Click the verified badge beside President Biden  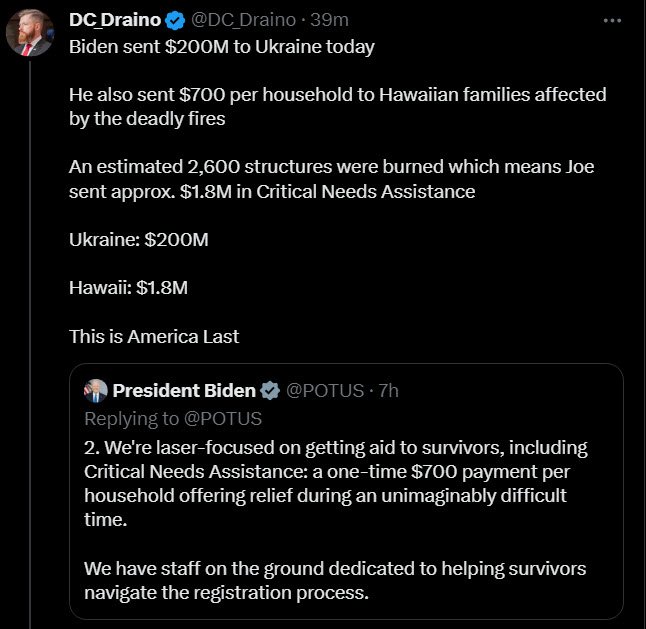[x=270, y=390]
